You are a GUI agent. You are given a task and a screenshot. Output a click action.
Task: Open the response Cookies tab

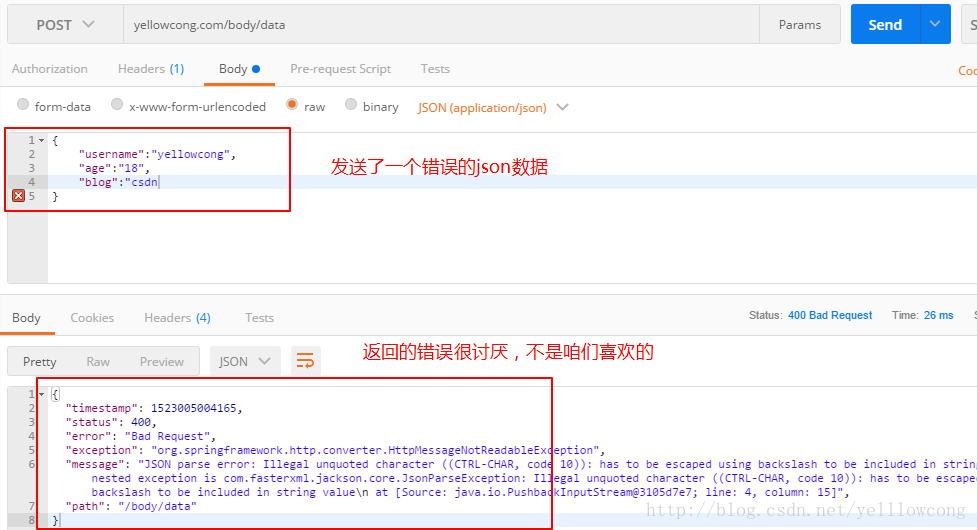pyautogui.click(x=92, y=318)
